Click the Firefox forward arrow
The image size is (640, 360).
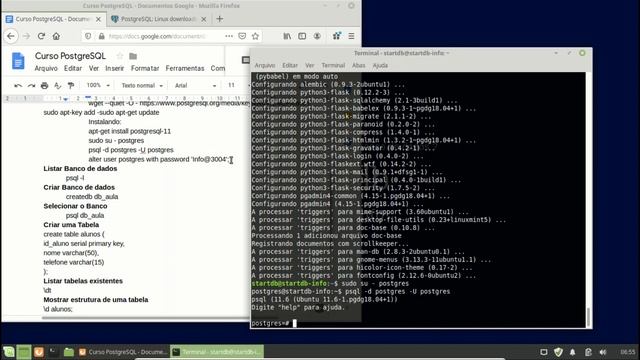27,36
